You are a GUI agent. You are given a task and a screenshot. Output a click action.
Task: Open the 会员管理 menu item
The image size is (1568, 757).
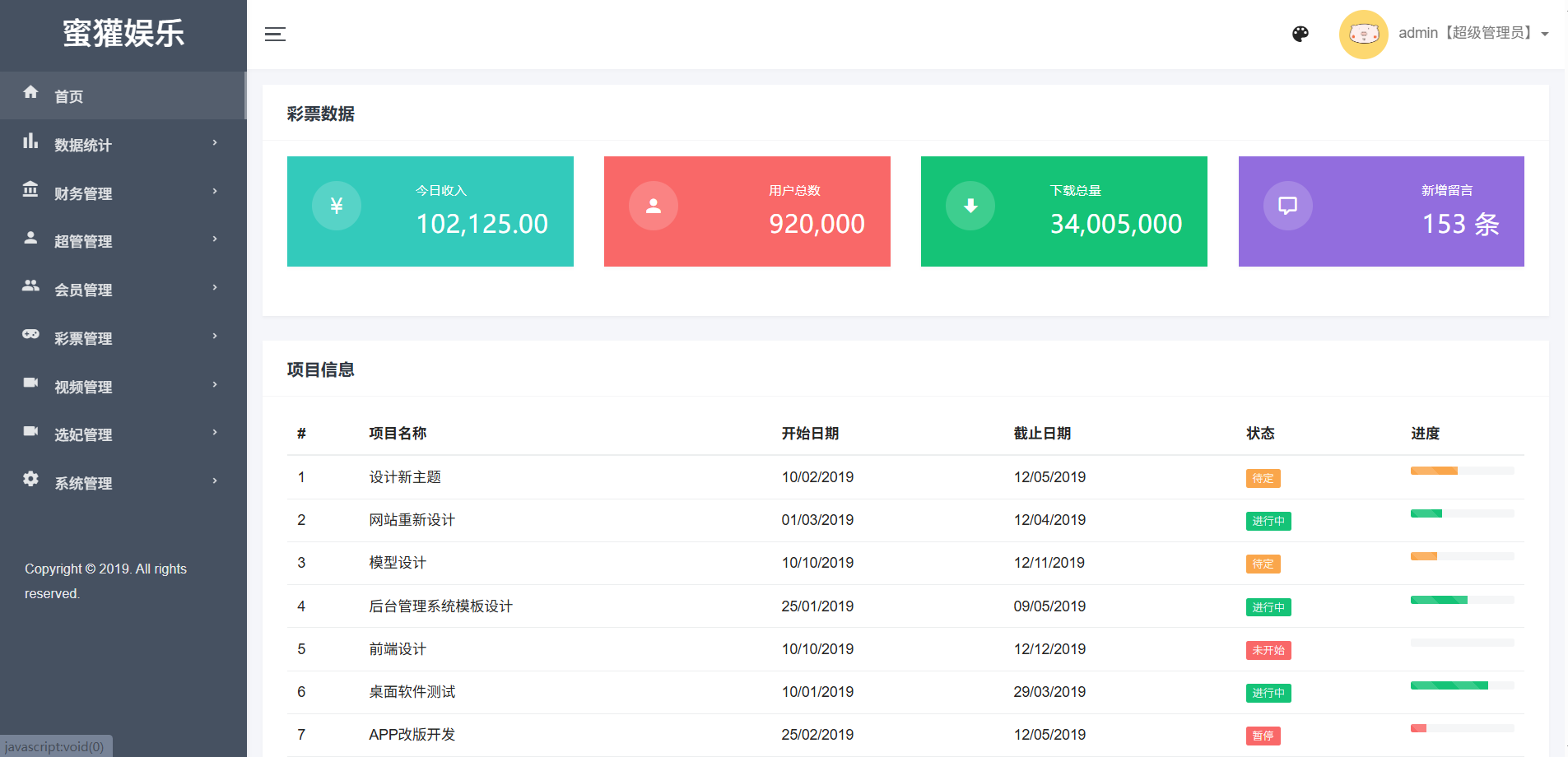[83, 290]
